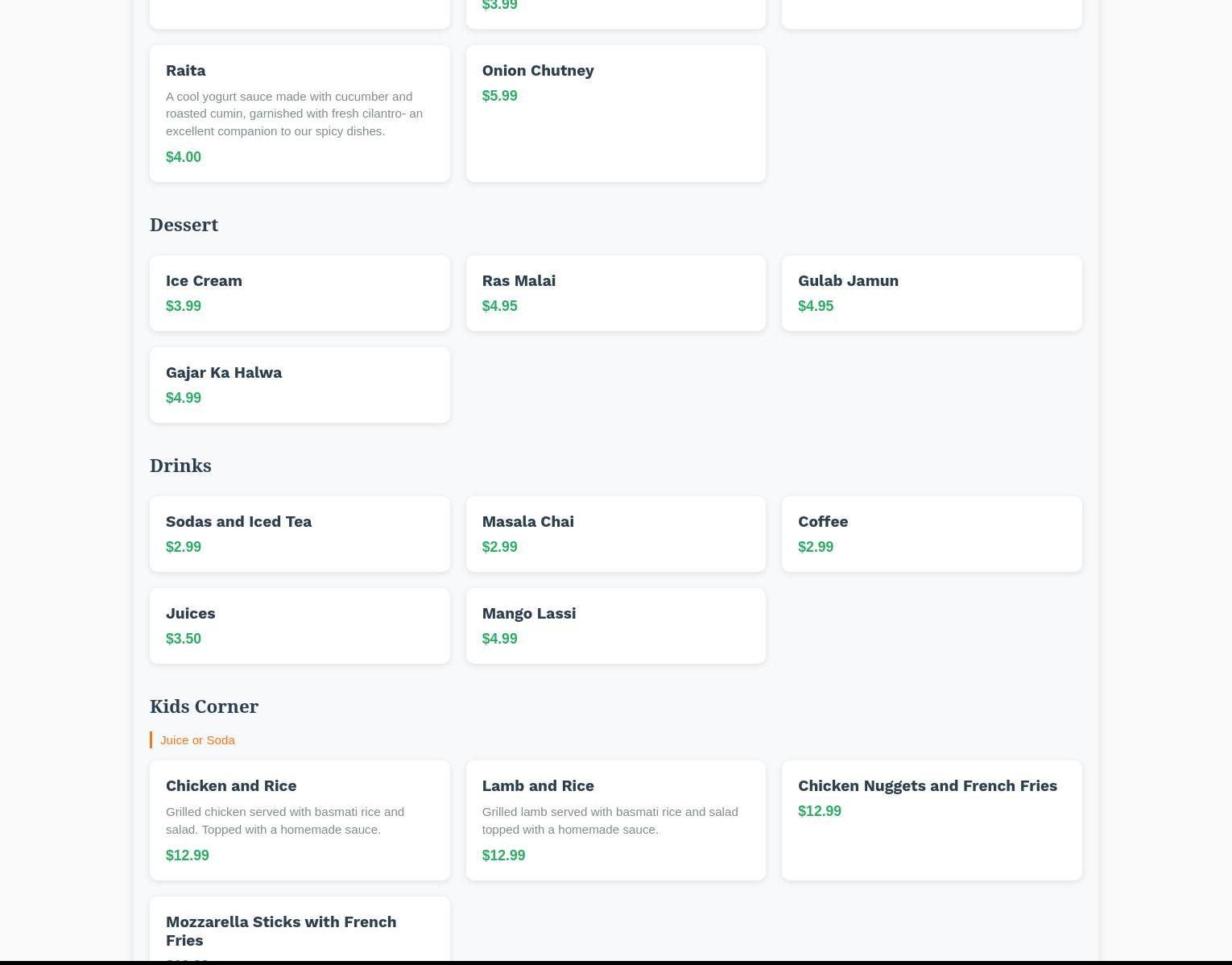Click the Onion Chutney item

[x=615, y=113]
